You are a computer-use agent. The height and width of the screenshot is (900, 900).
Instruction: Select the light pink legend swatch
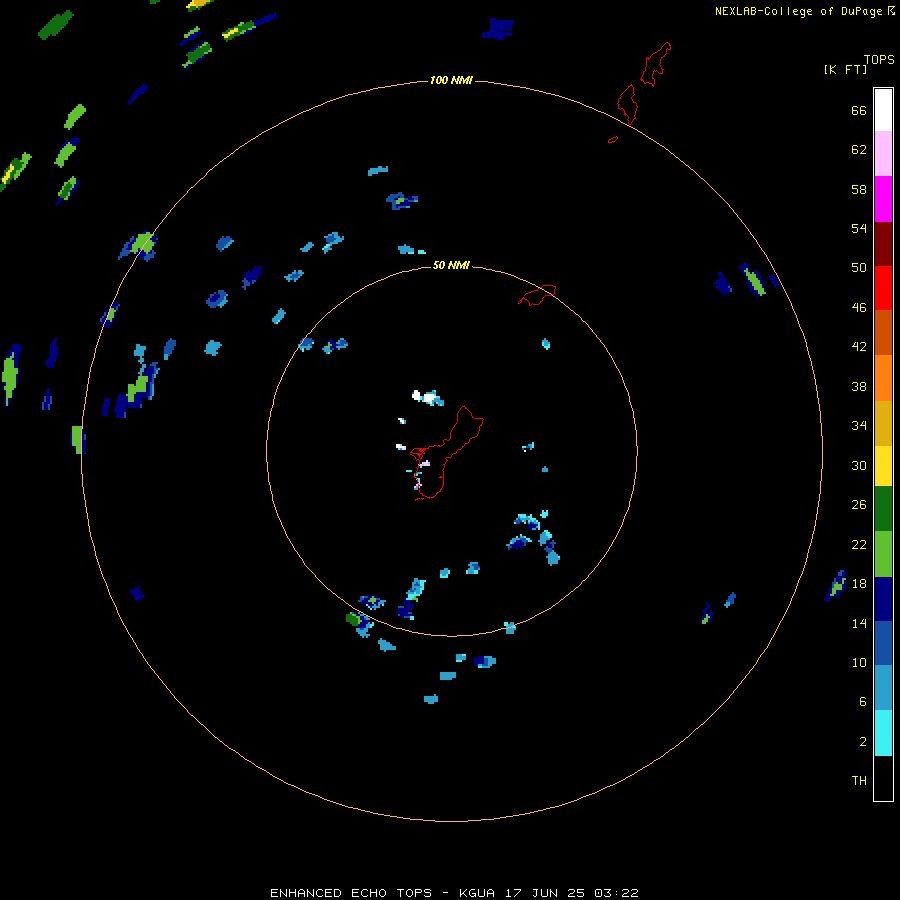pyautogui.click(x=883, y=153)
